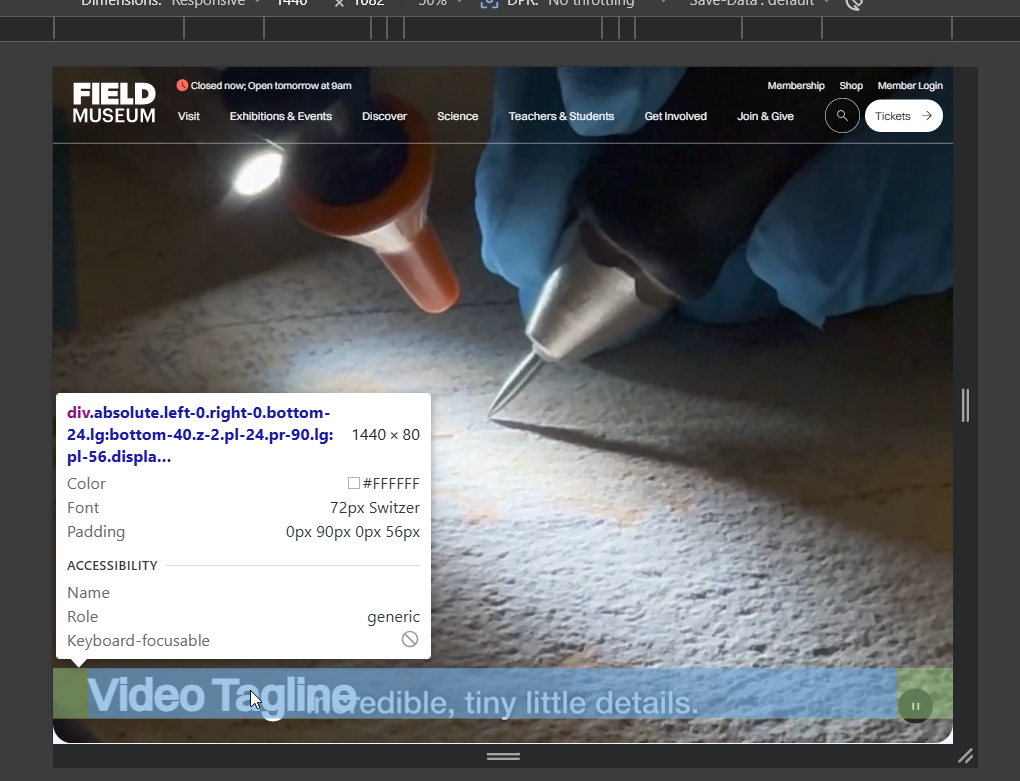Pause the hero video

click(915, 706)
